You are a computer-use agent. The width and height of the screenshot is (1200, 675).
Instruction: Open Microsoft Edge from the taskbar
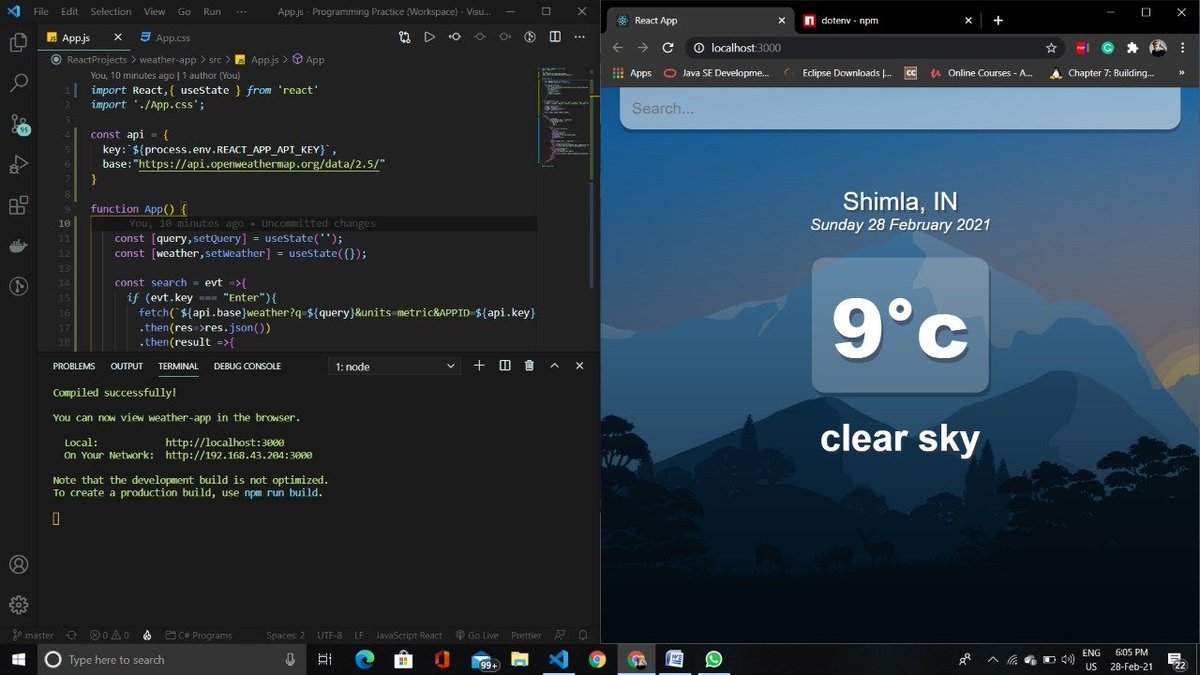364,659
